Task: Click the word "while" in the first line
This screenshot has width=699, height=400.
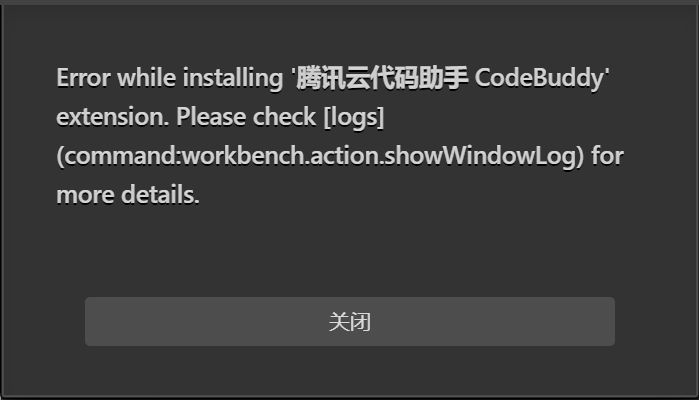Action: click(147, 78)
